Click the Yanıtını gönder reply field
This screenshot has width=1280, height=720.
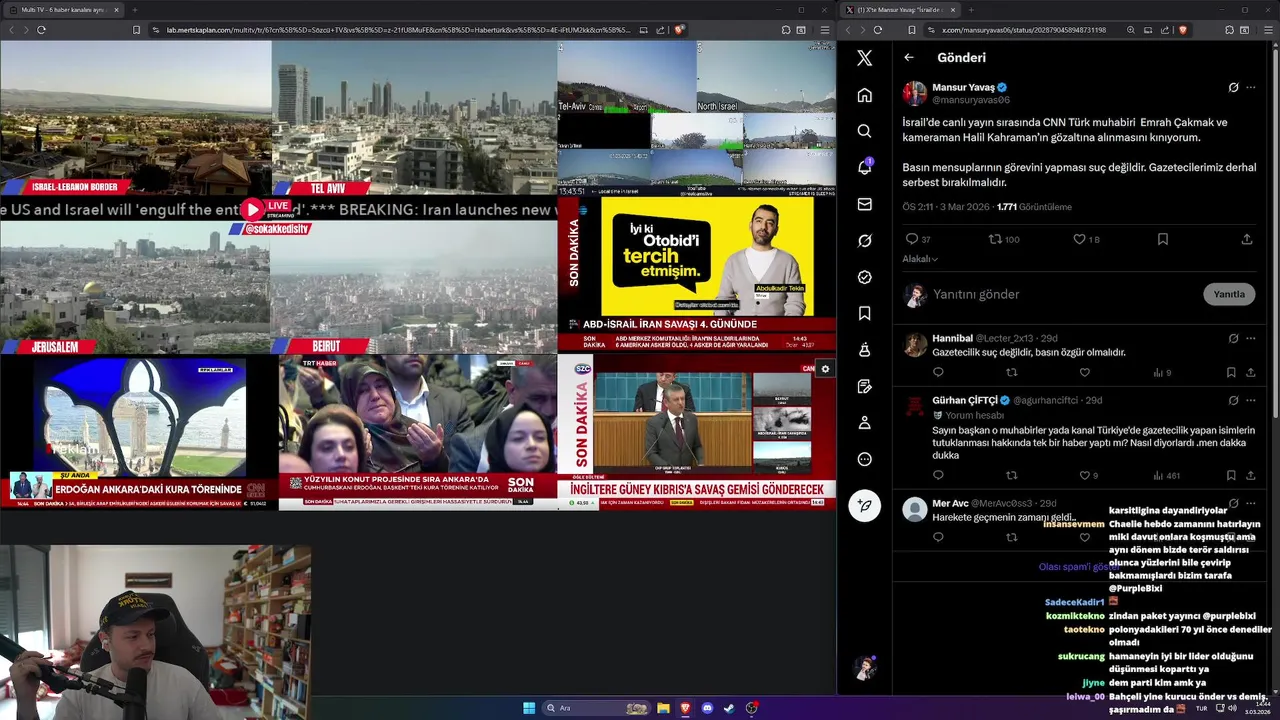pyautogui.click(x=1060, y=294)
